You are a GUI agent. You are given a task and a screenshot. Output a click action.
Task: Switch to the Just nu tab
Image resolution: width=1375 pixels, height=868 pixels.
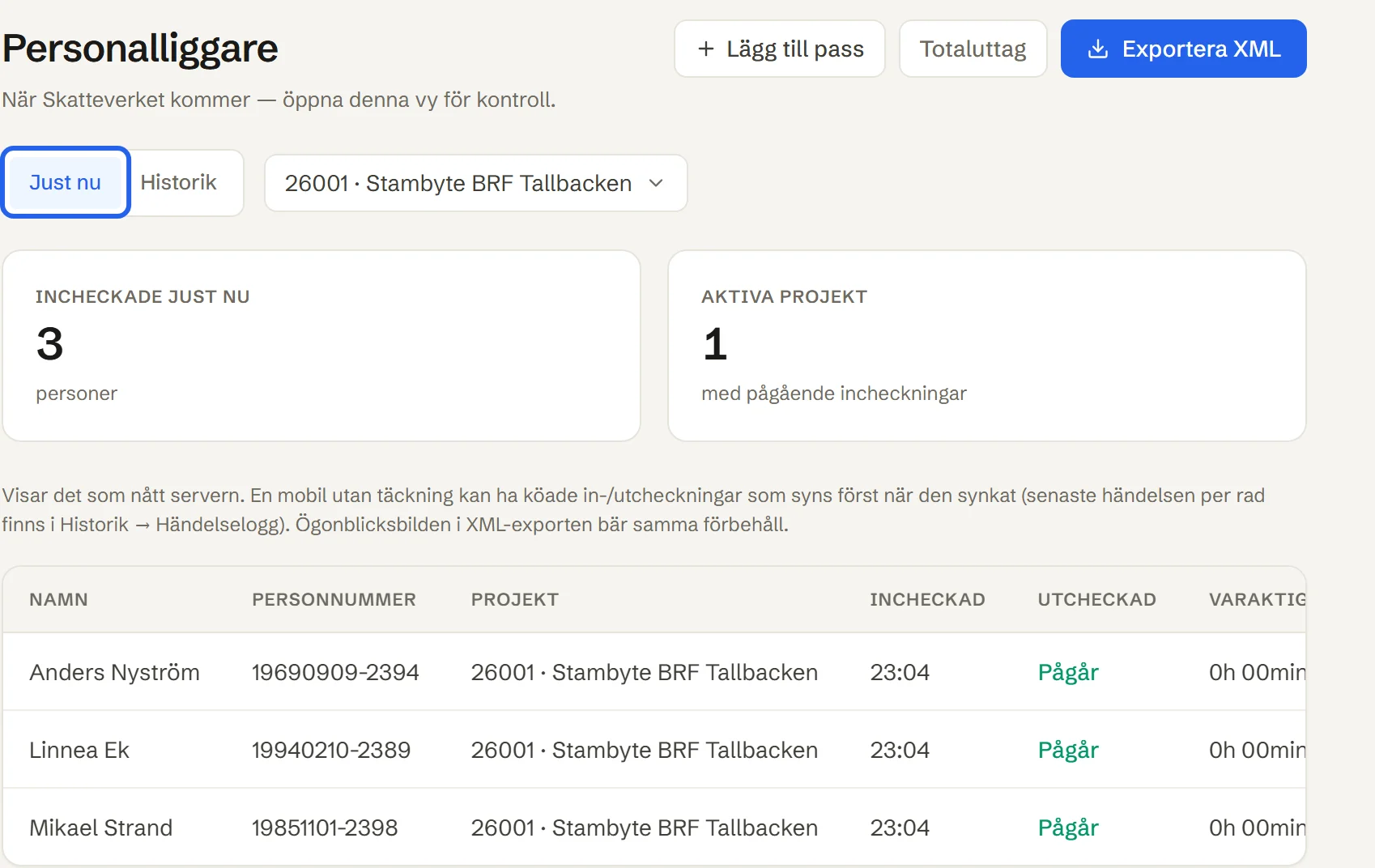tap(66, 182)
